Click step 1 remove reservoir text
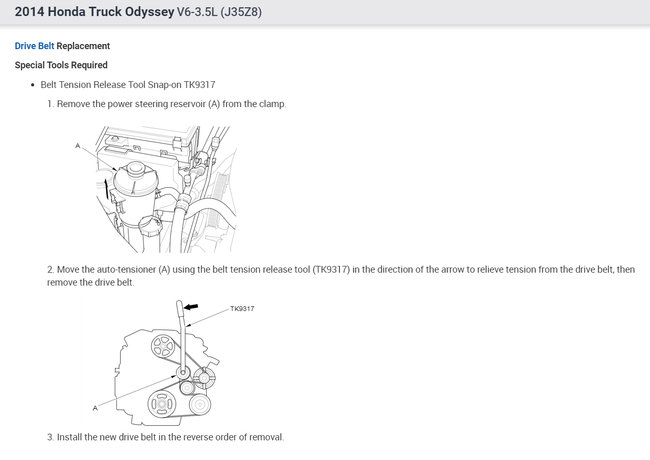This screenshot has width=650, height=460. point(167,104)
